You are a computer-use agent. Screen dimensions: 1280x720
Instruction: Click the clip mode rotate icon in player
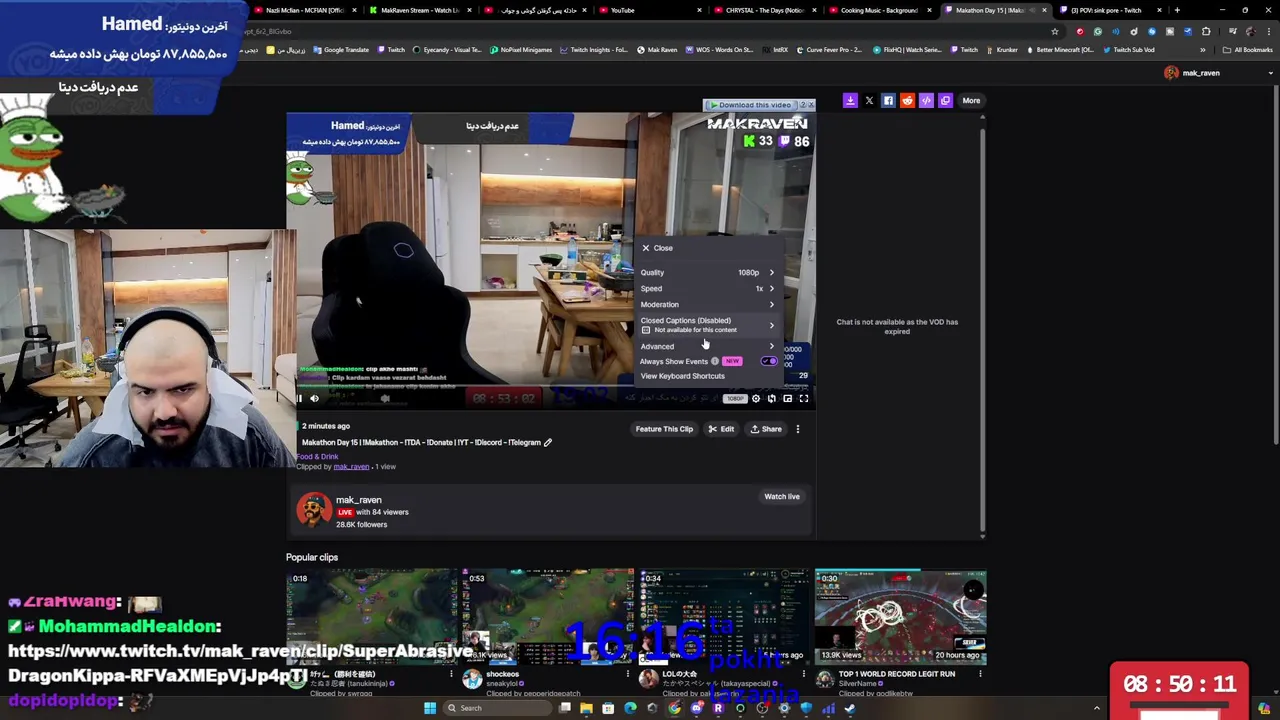(771, 398)
